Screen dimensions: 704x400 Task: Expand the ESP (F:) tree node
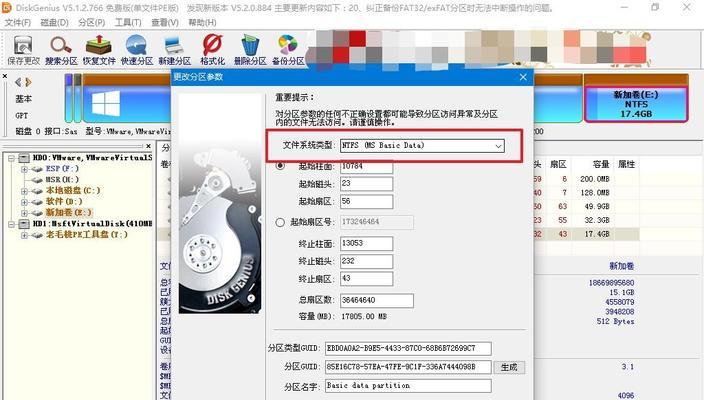click(25, 169)
